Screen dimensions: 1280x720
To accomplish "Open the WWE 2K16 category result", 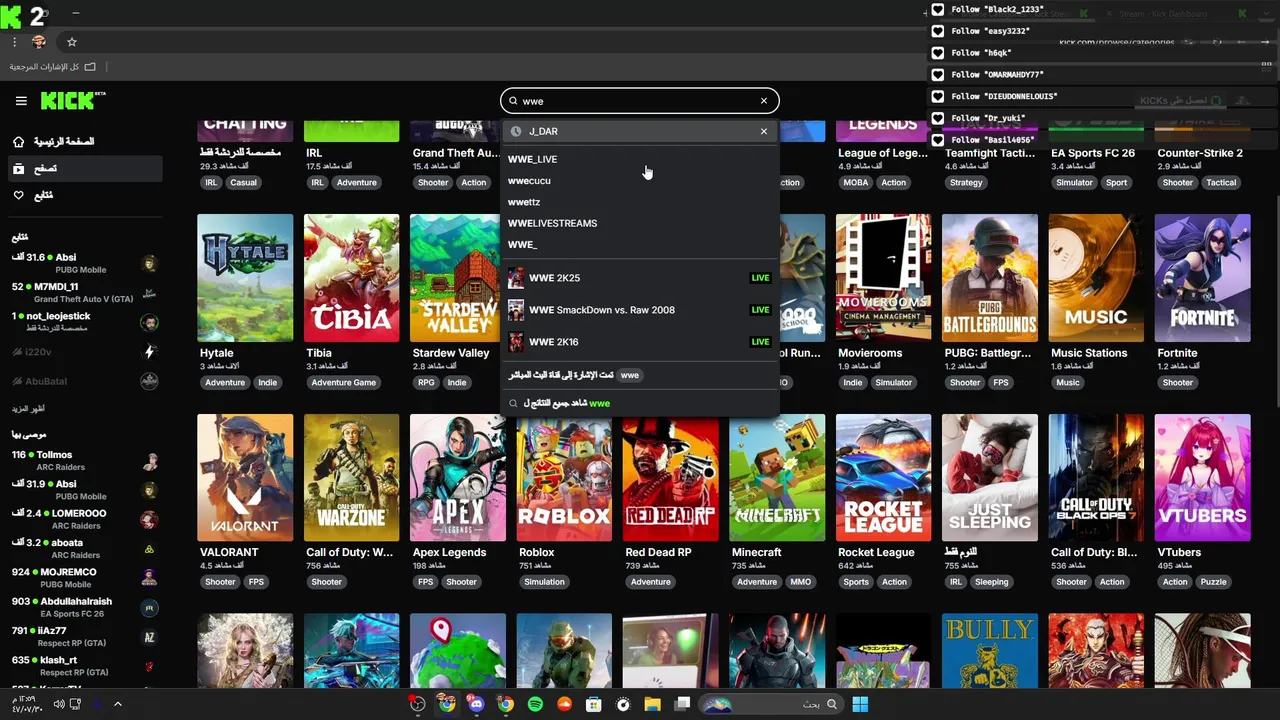I will click(639, 342).
